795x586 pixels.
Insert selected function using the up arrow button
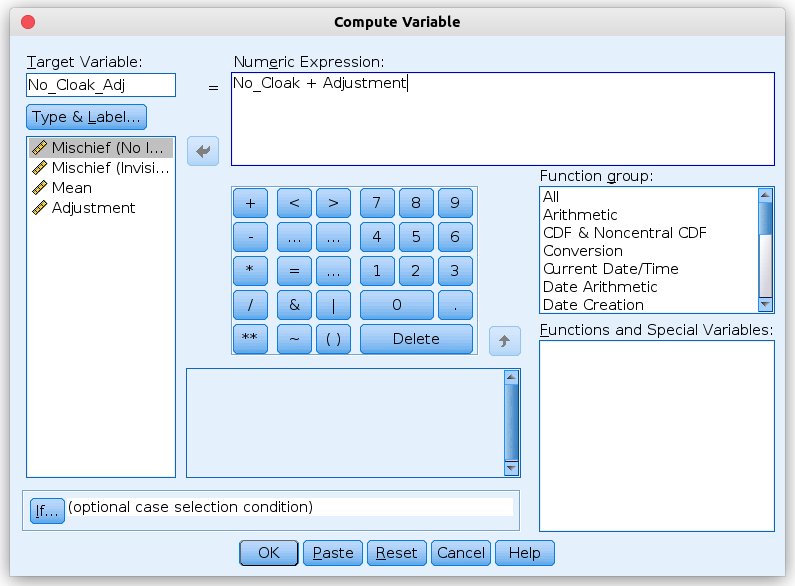point(504,341)
